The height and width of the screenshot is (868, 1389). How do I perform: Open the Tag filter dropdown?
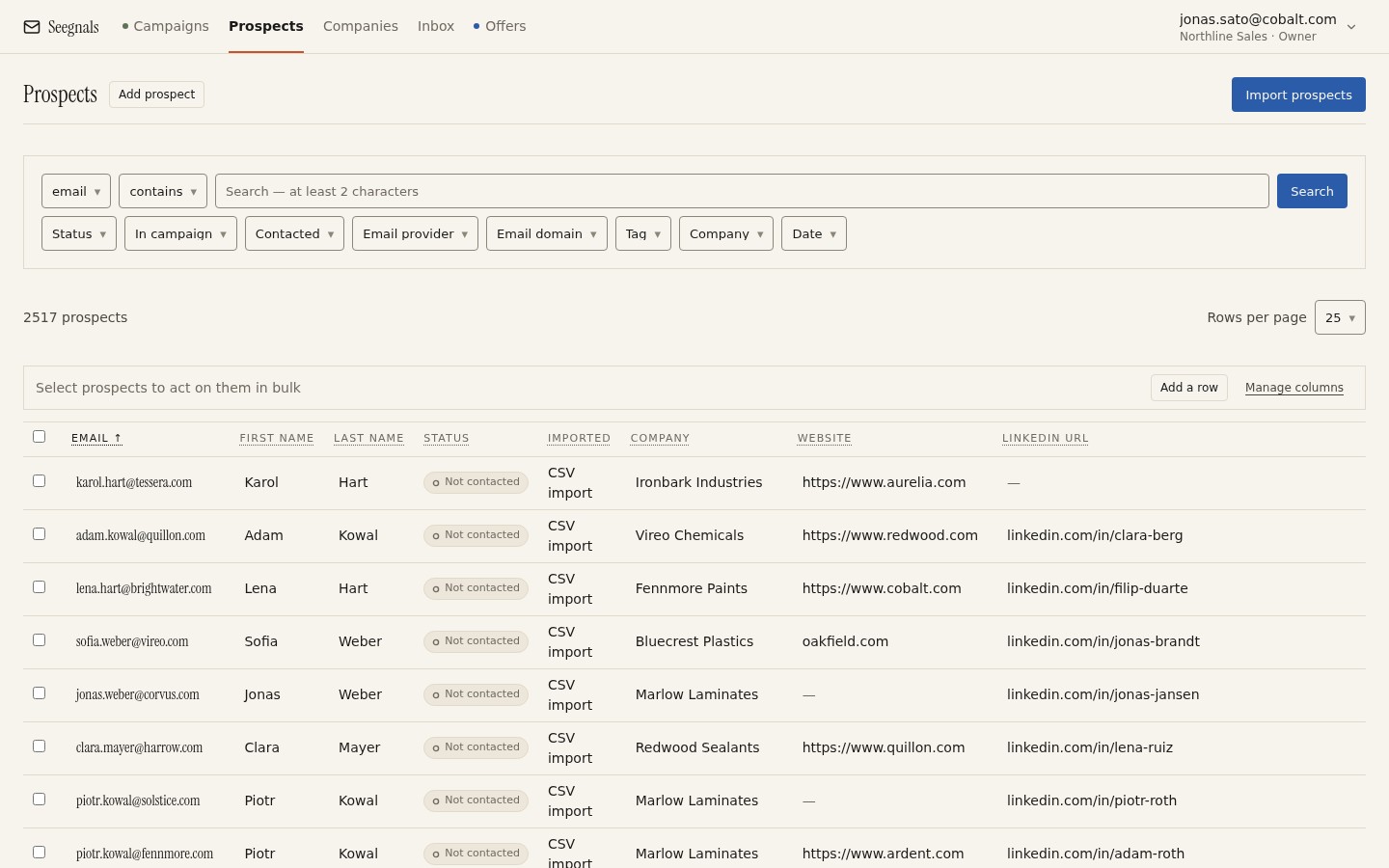tap(643, 233)
